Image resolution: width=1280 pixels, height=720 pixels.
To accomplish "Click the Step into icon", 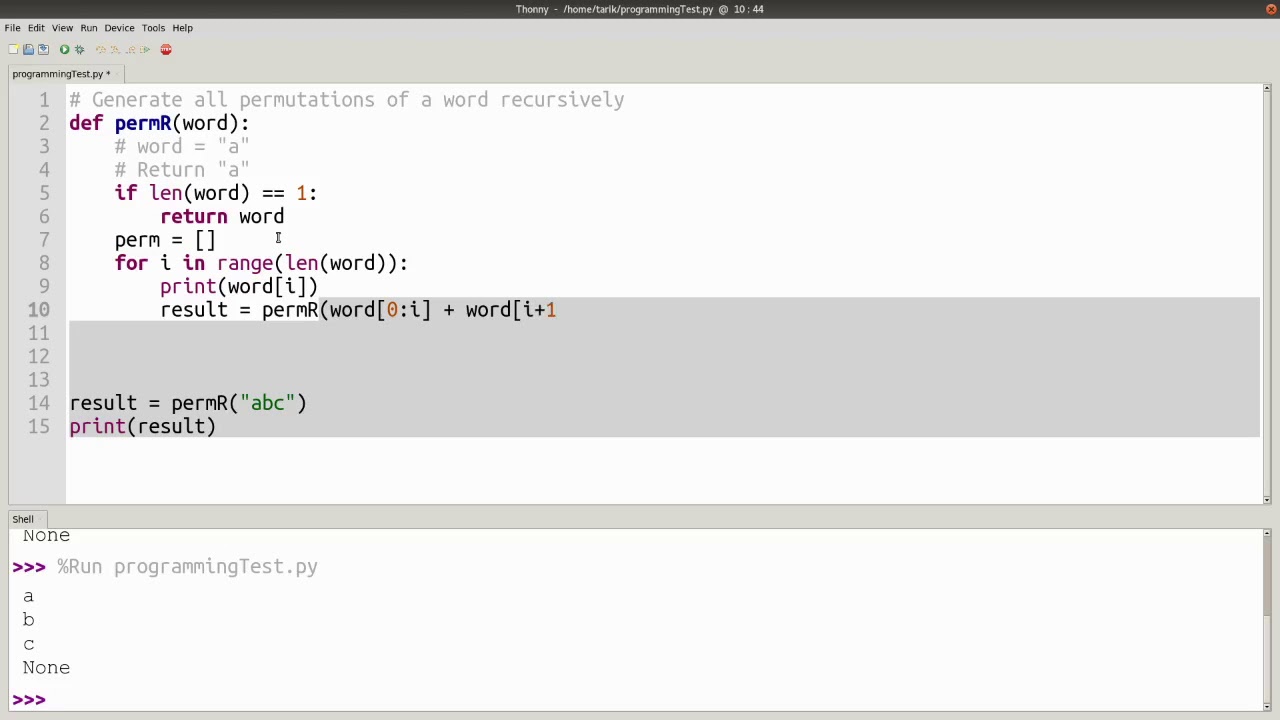I will click(115, 49).
